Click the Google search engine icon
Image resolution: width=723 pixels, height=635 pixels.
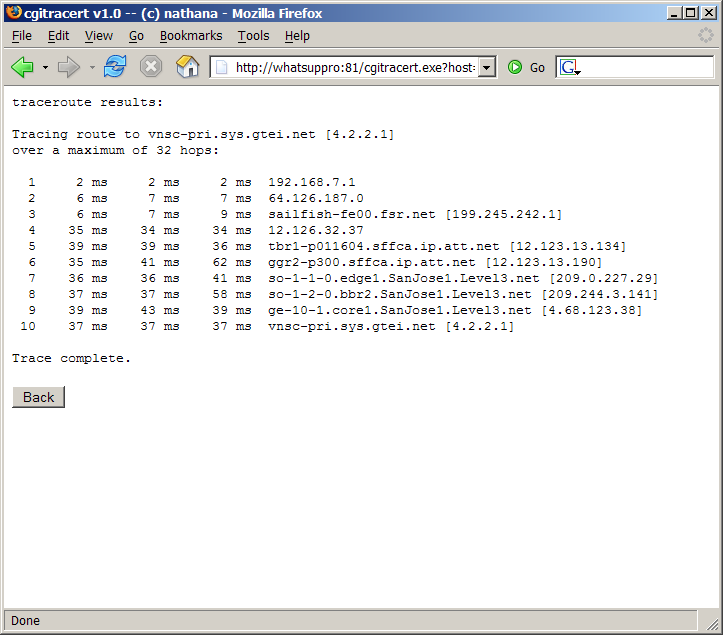569,67
